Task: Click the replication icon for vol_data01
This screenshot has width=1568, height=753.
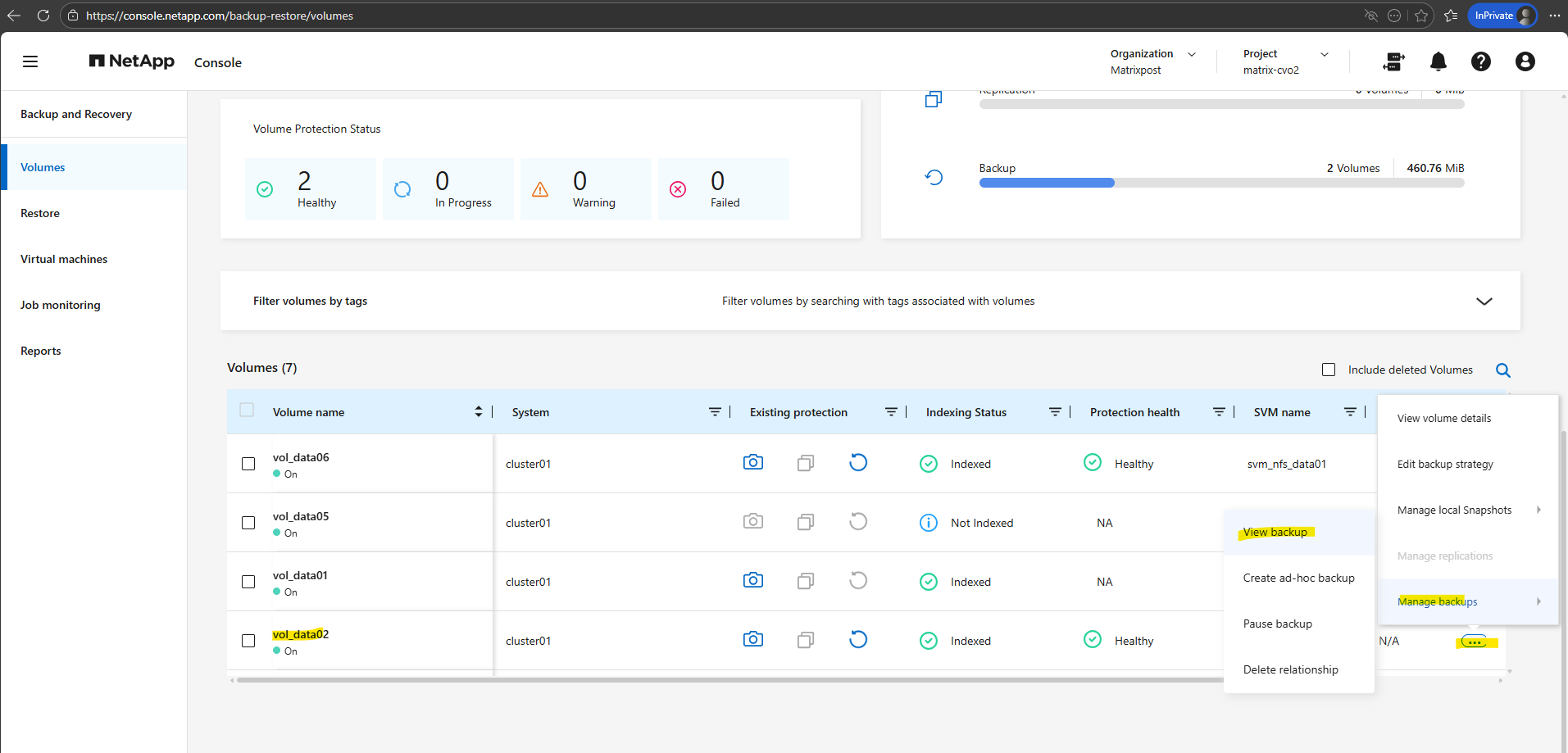Action: point(805,581)
